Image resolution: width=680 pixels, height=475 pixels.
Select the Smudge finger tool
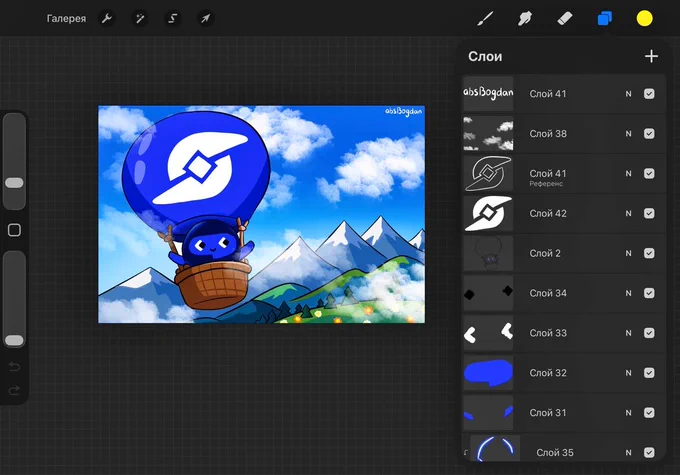[525, 19]
